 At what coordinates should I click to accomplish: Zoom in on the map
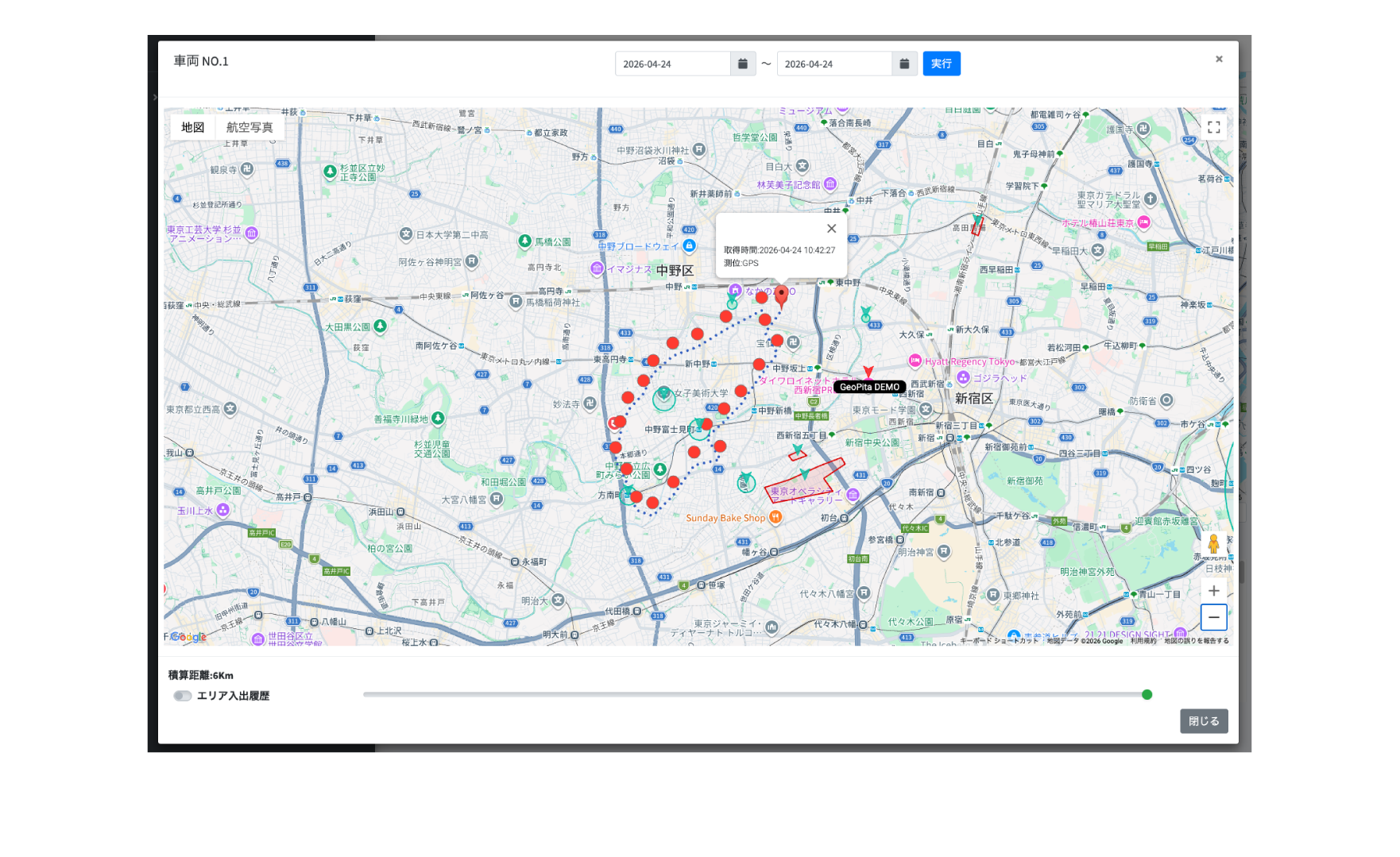1213,591
